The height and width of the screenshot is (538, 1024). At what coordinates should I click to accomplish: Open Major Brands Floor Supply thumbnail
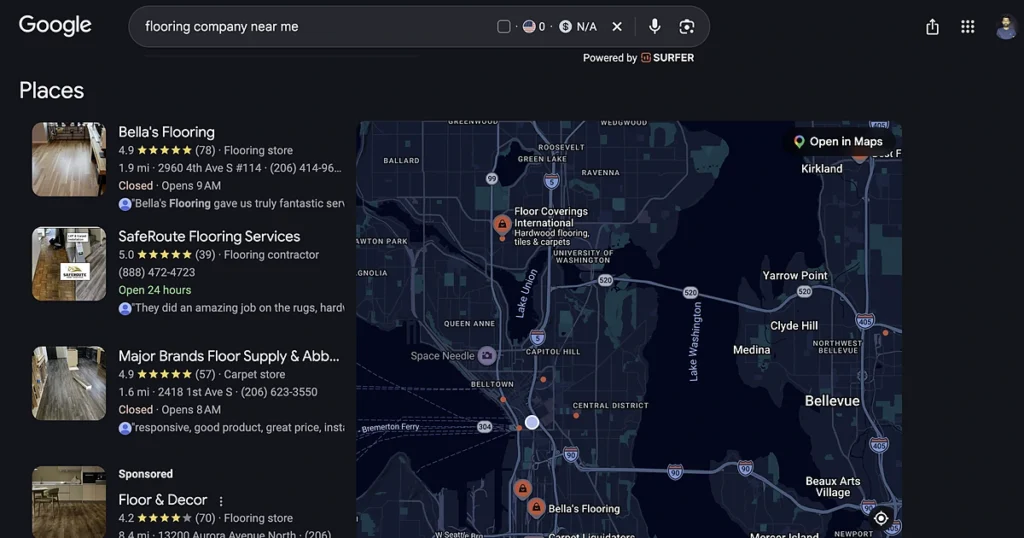[69, 383]
